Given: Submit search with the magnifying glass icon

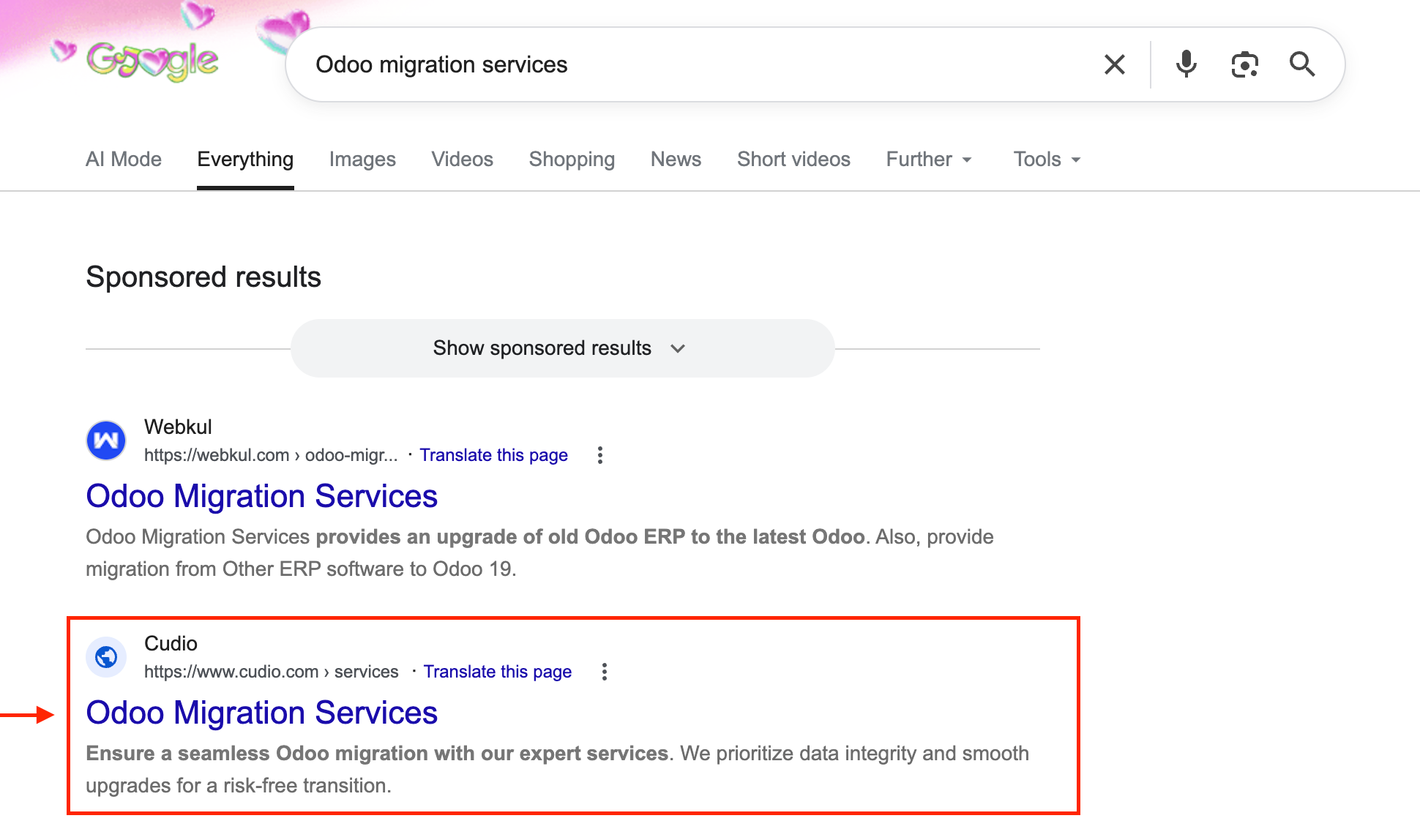Looking at the screenshot, I should pos(1302,64).
